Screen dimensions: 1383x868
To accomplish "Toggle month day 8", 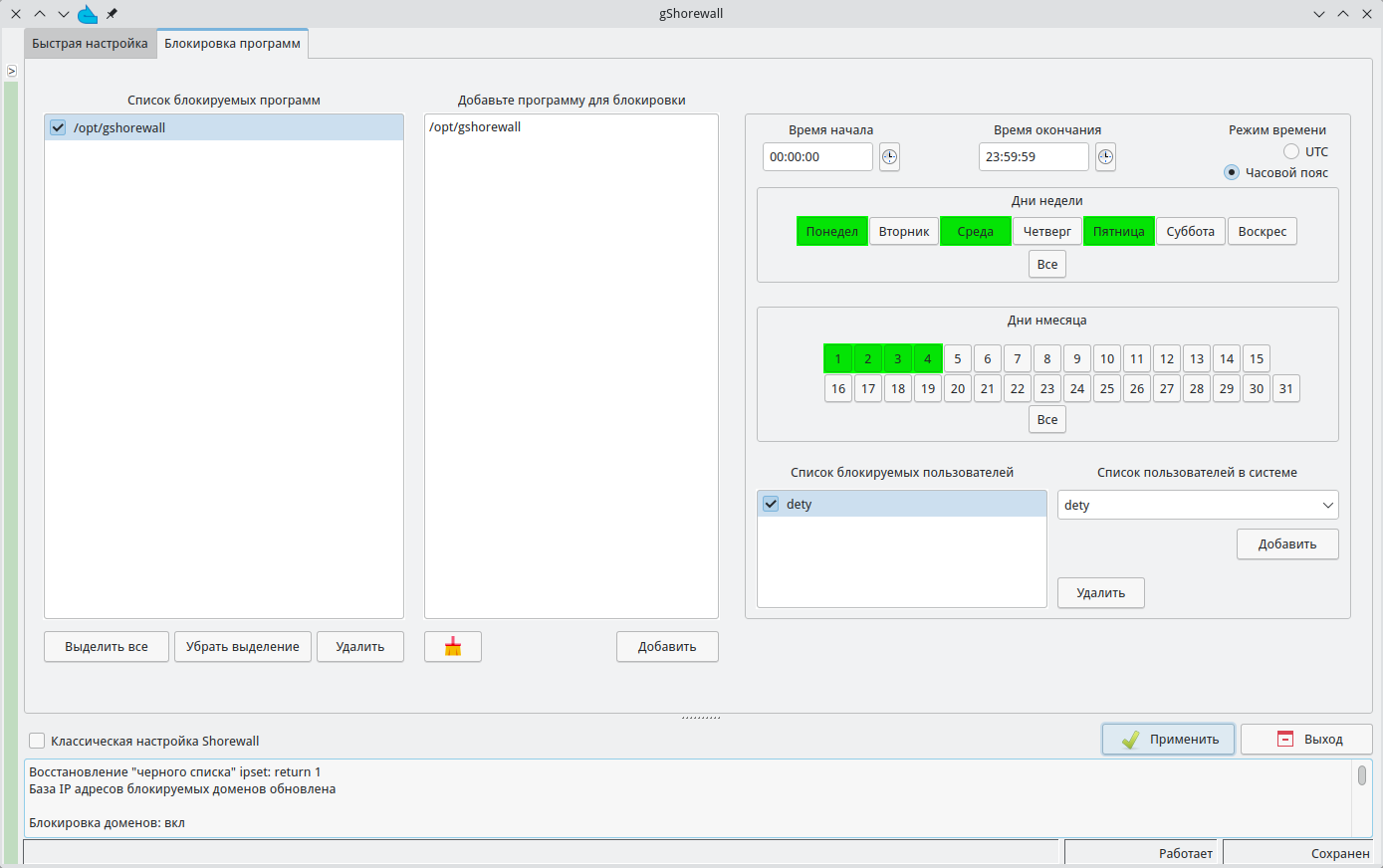I will pyautogui.click(x=1047, y=359).
